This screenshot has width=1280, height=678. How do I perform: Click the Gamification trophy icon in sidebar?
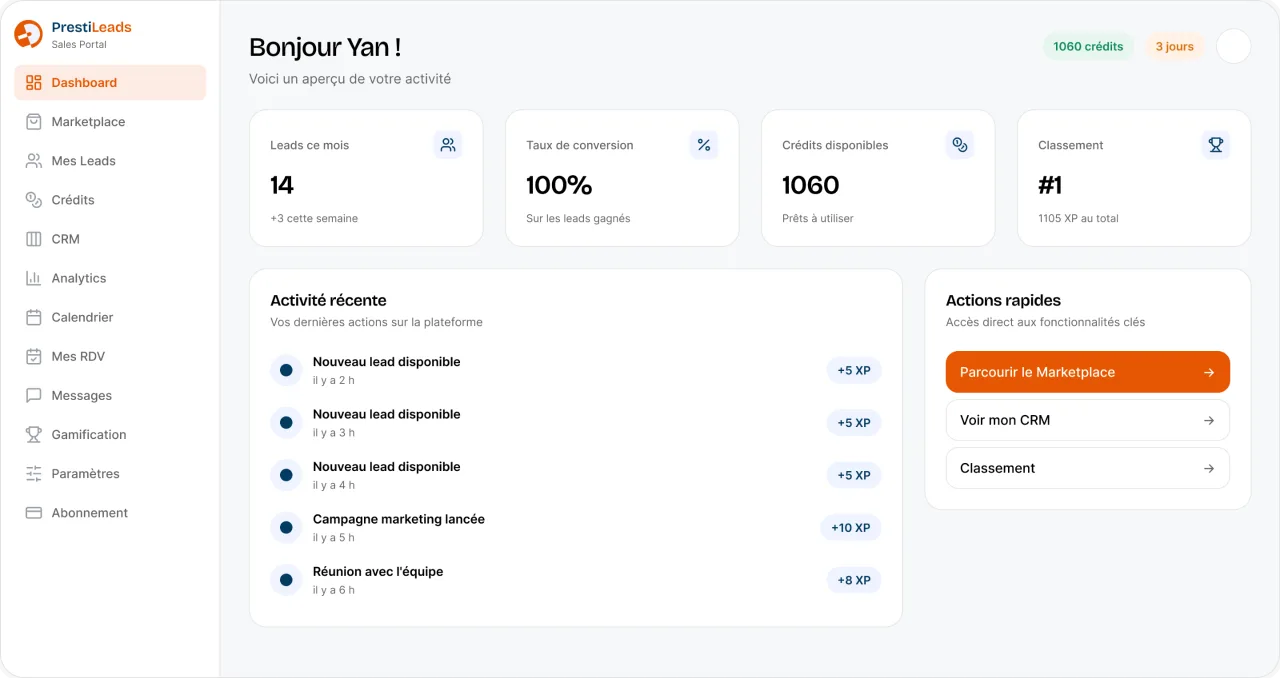pyautogui.click(x=34, y=434)
